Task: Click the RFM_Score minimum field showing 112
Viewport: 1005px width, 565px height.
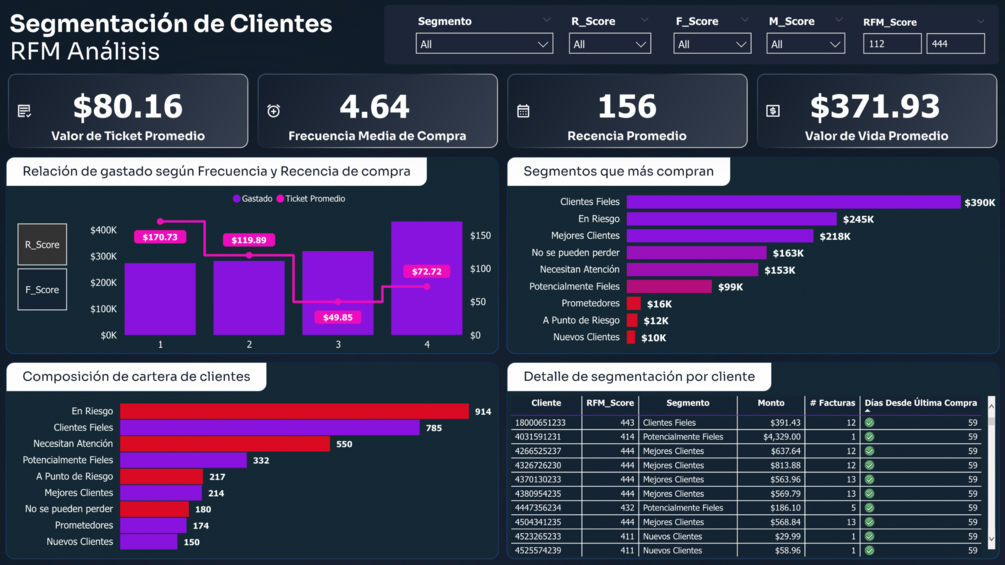Action: tap(892, 44)
